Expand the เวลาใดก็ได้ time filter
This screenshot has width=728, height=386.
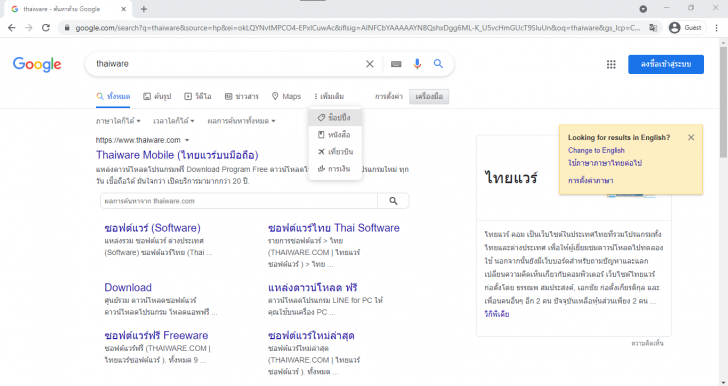[x=174, y=121]
